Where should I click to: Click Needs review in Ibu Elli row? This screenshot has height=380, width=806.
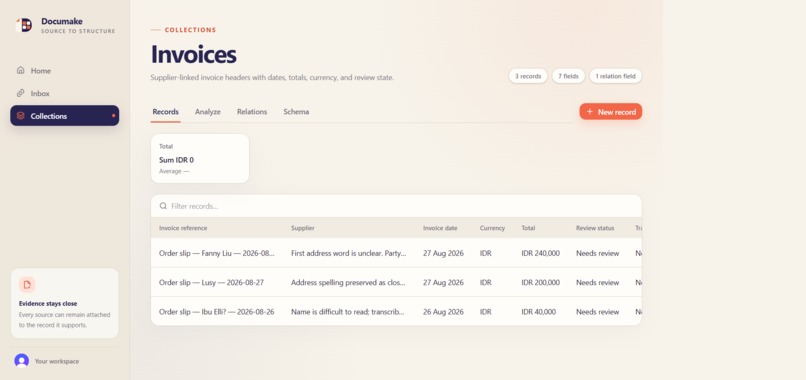[x=597, y=312]
